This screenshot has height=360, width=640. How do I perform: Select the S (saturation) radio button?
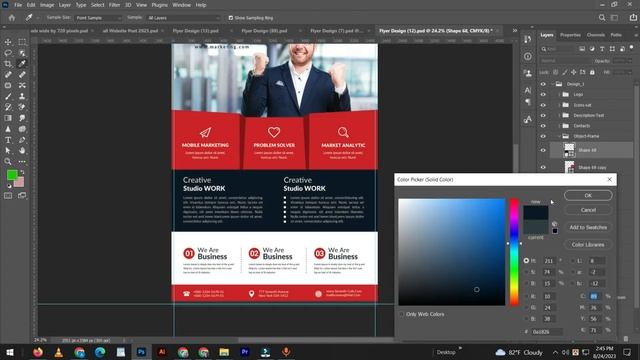[x=526, y=272]
